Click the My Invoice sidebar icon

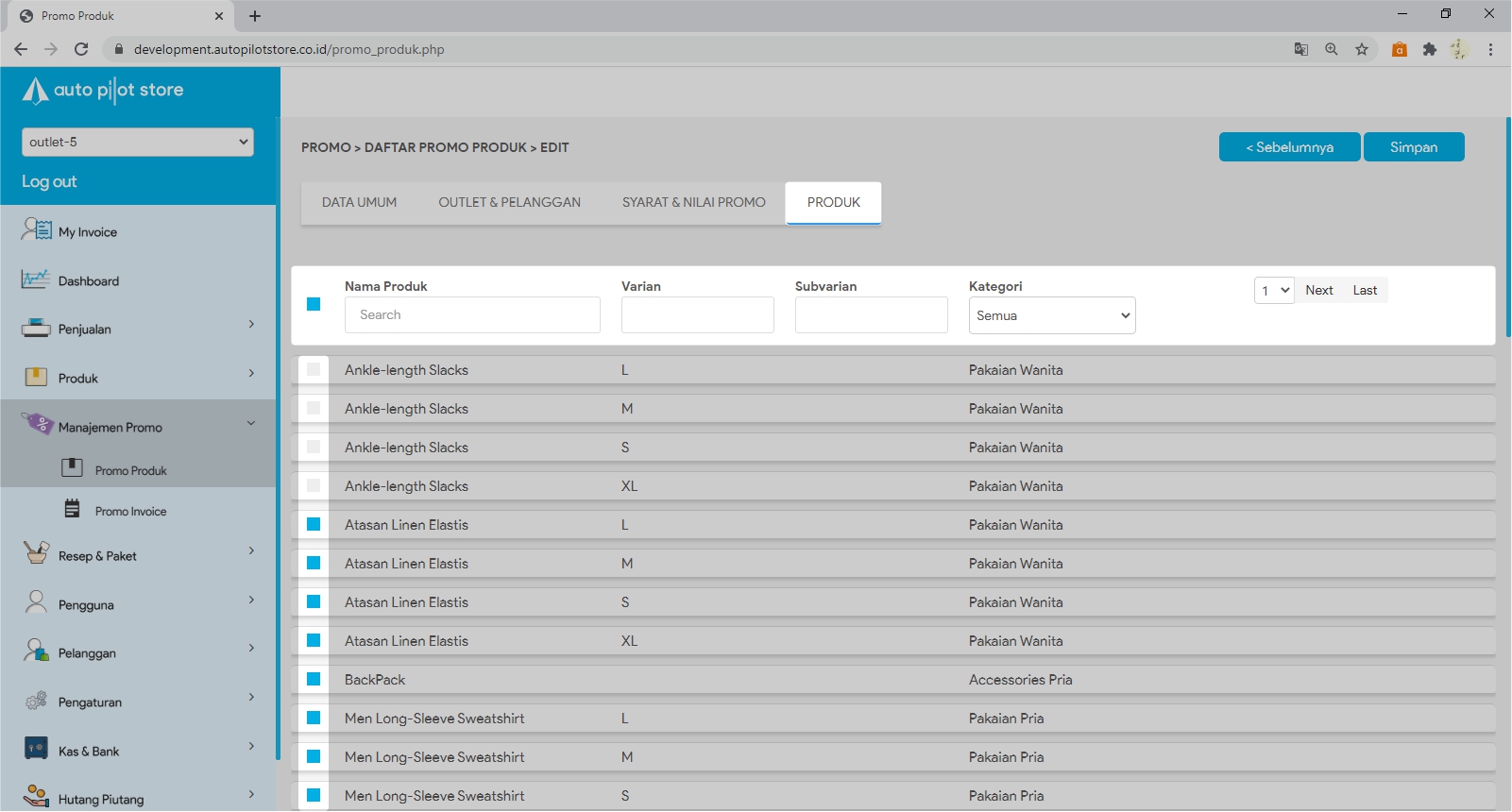(x=37, y=229)
